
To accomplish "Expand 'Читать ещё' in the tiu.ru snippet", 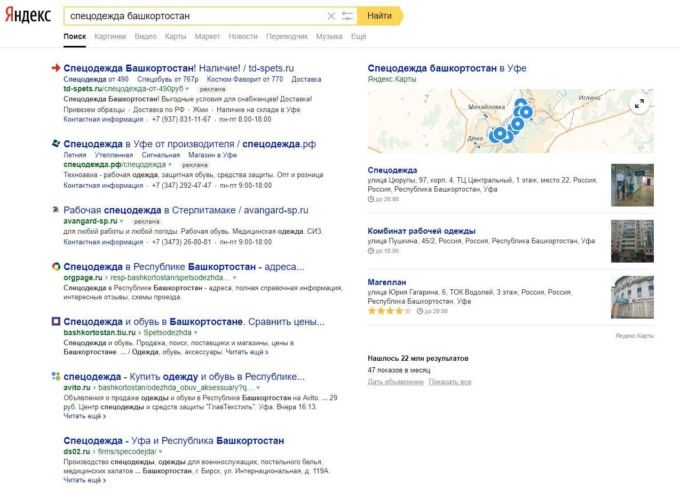I will point(247,352).
